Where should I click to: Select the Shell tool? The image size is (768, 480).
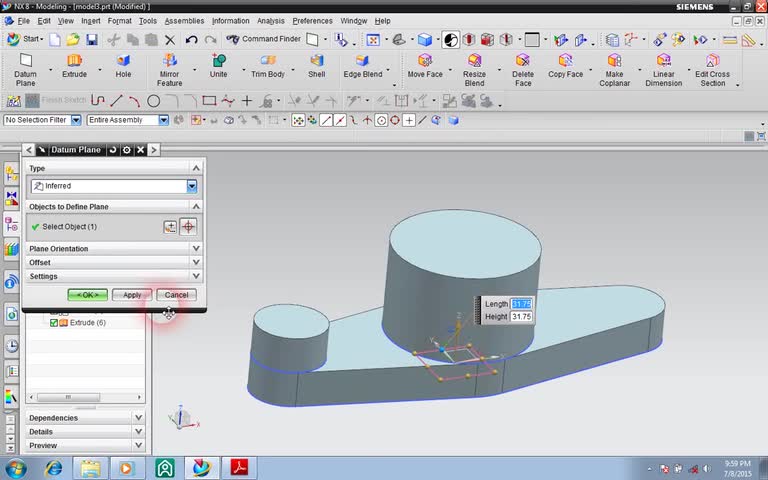(x=316, y=62)
